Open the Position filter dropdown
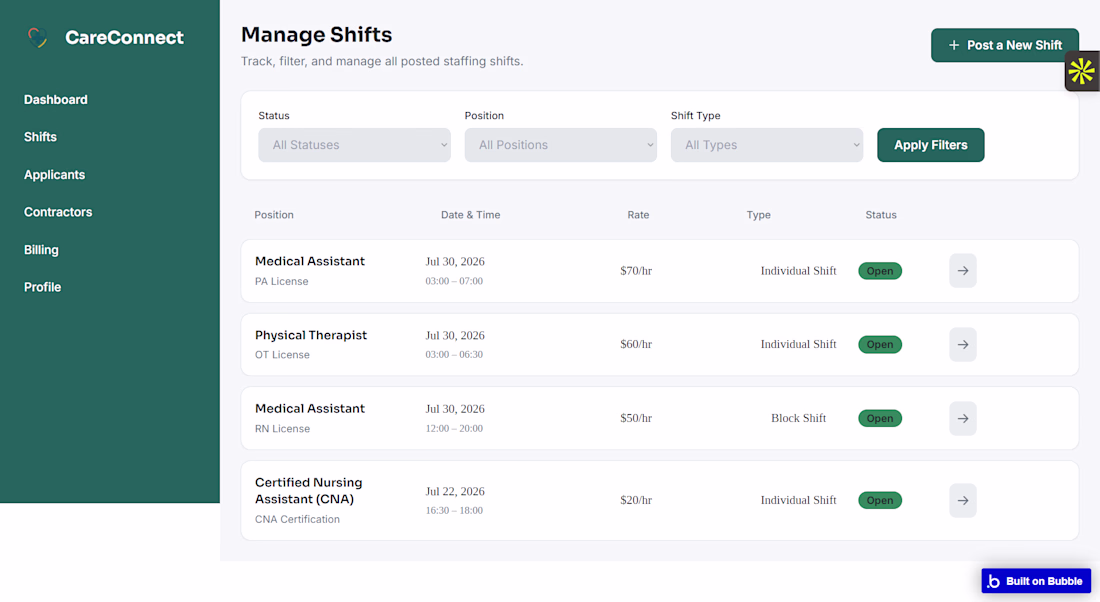Viewport: 1100px width, 602px height. 561,145
